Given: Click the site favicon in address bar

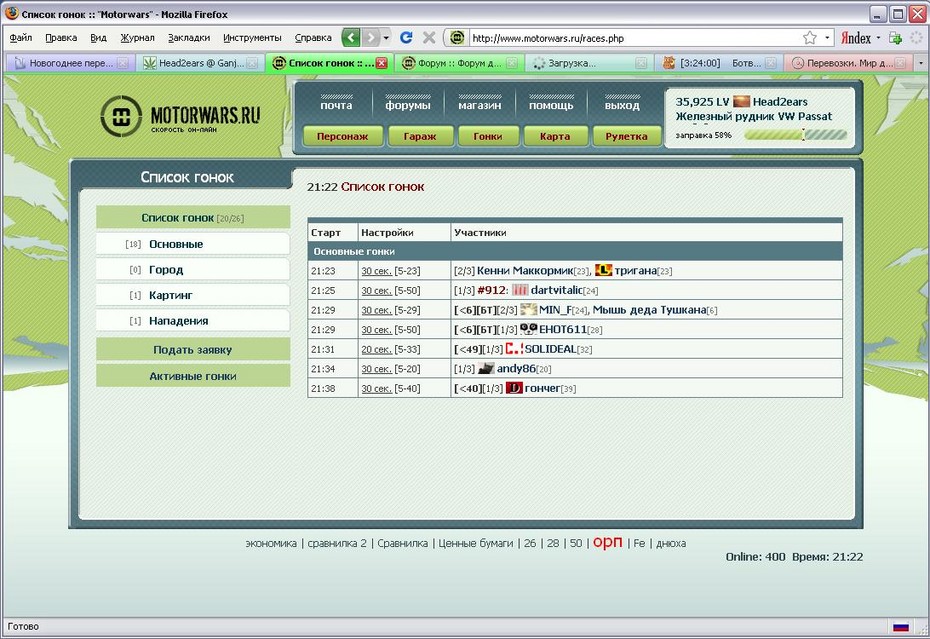Looking at the screenshot, I should point(457,38).
